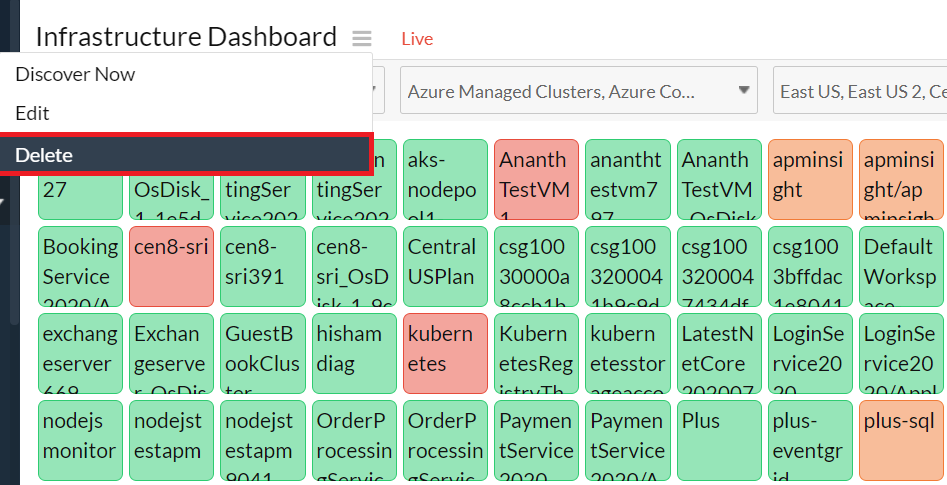Open the orange plus-sql tile
The image size is (947, 485).
point(897,440)
